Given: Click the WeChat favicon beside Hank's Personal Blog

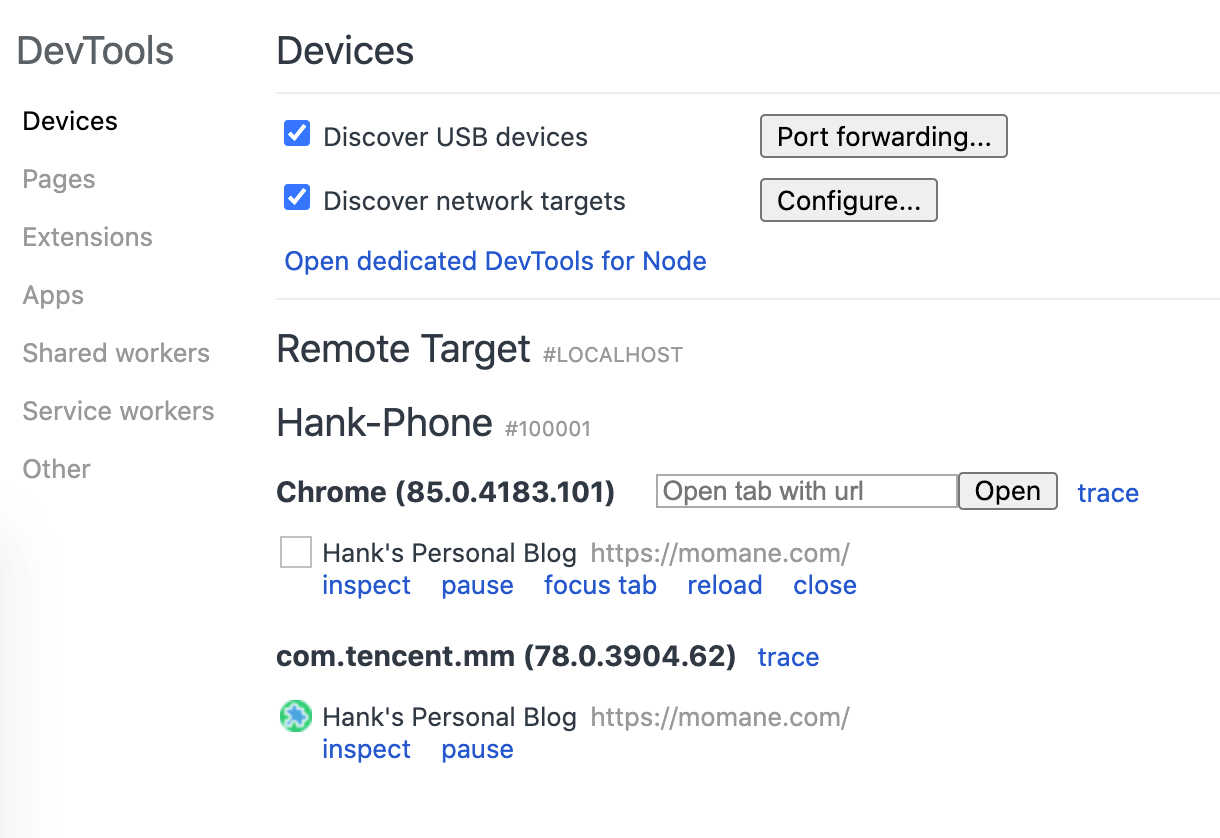Looking at the screenshot, I should click(x=296, y=716).
